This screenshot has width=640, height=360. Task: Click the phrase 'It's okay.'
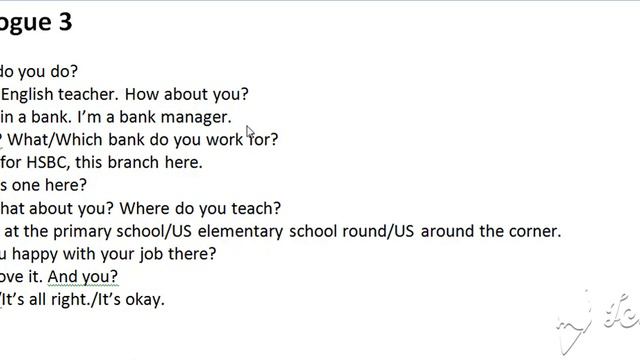click(x=131, y=300)
